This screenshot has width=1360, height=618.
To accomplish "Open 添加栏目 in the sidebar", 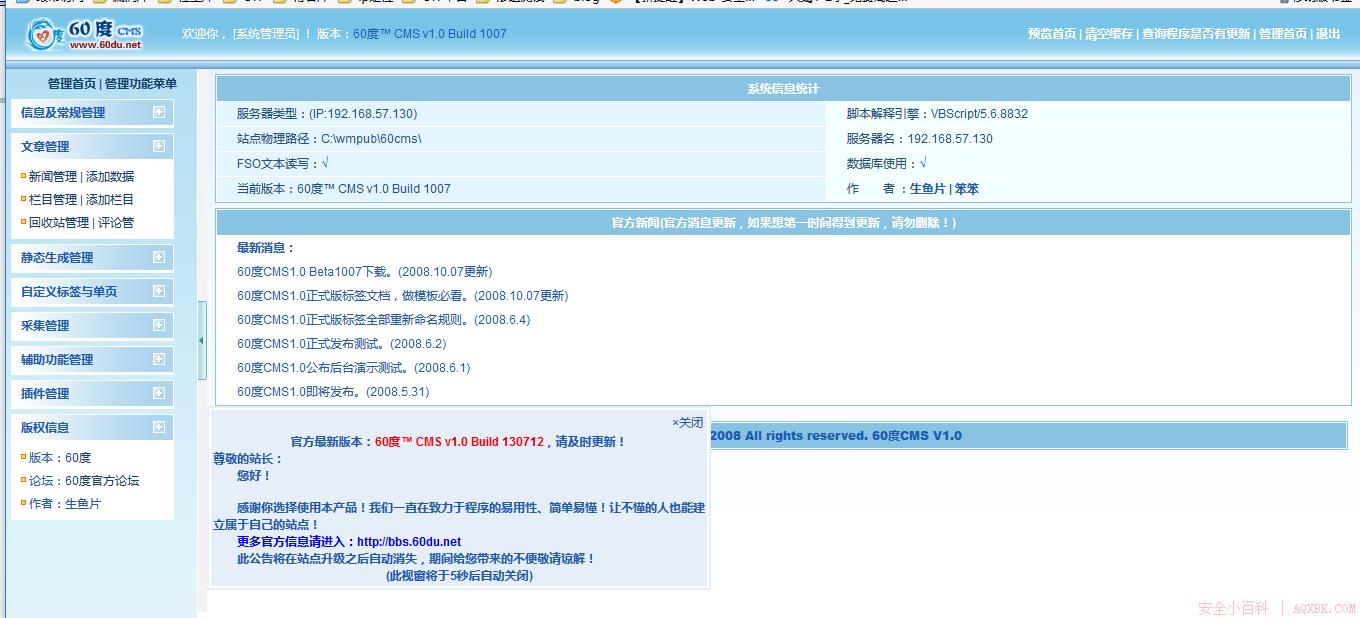I will (x=110, y=200).
